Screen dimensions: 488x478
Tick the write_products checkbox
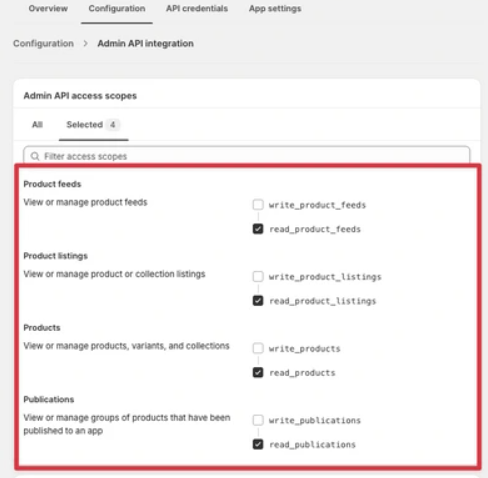tap(258, 348)
